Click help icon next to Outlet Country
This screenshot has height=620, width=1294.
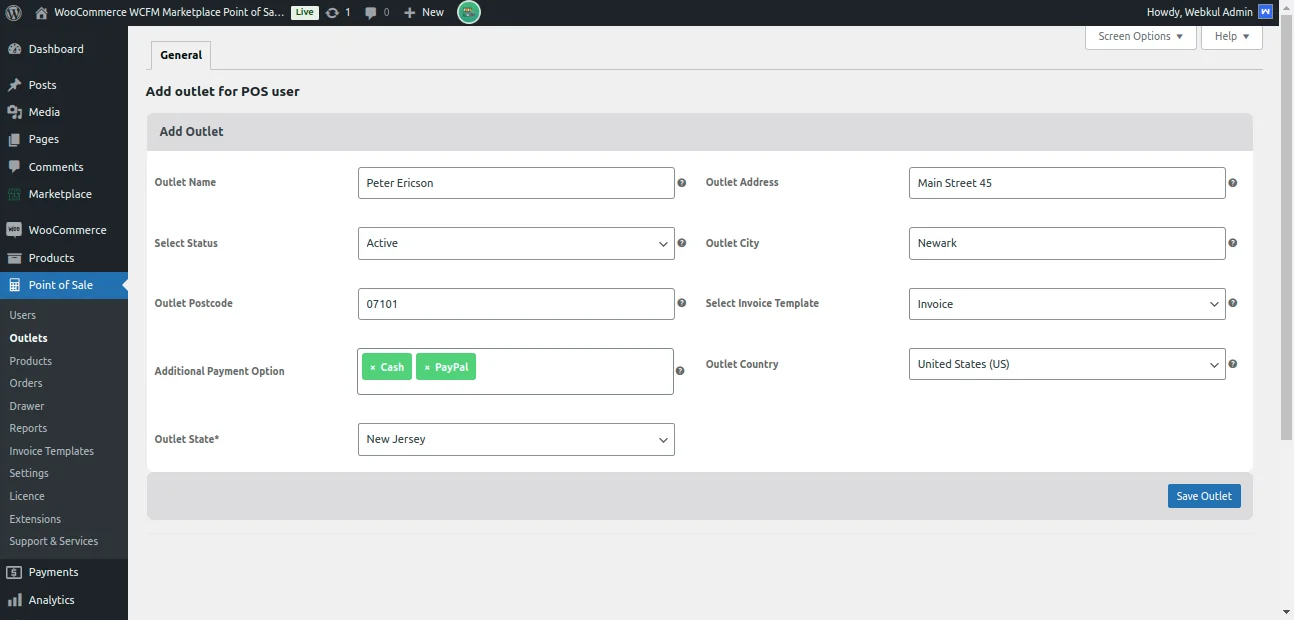[x=1232, y=364]
